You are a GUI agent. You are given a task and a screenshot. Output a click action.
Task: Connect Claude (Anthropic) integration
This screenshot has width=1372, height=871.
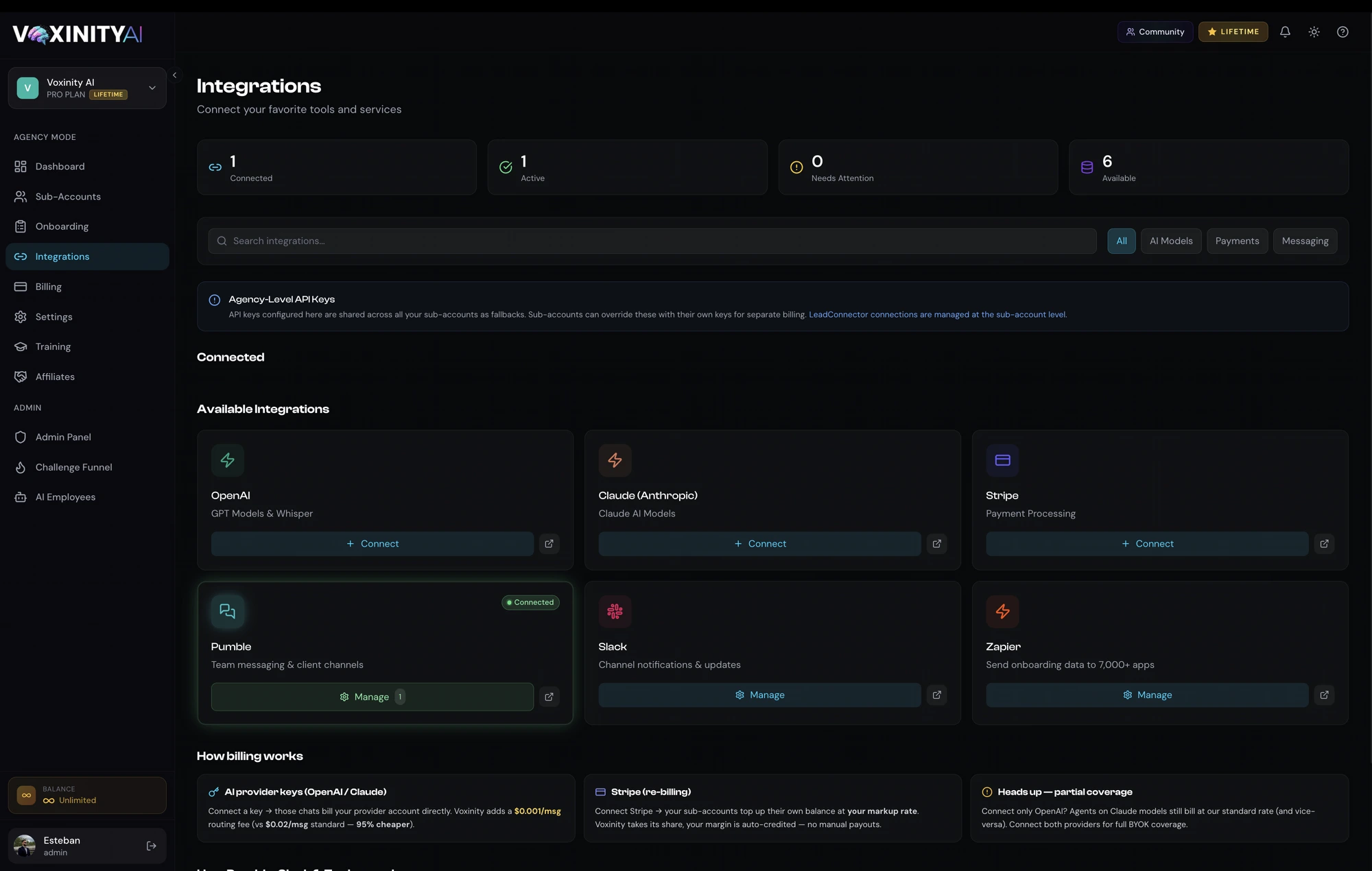coord(759,544)
